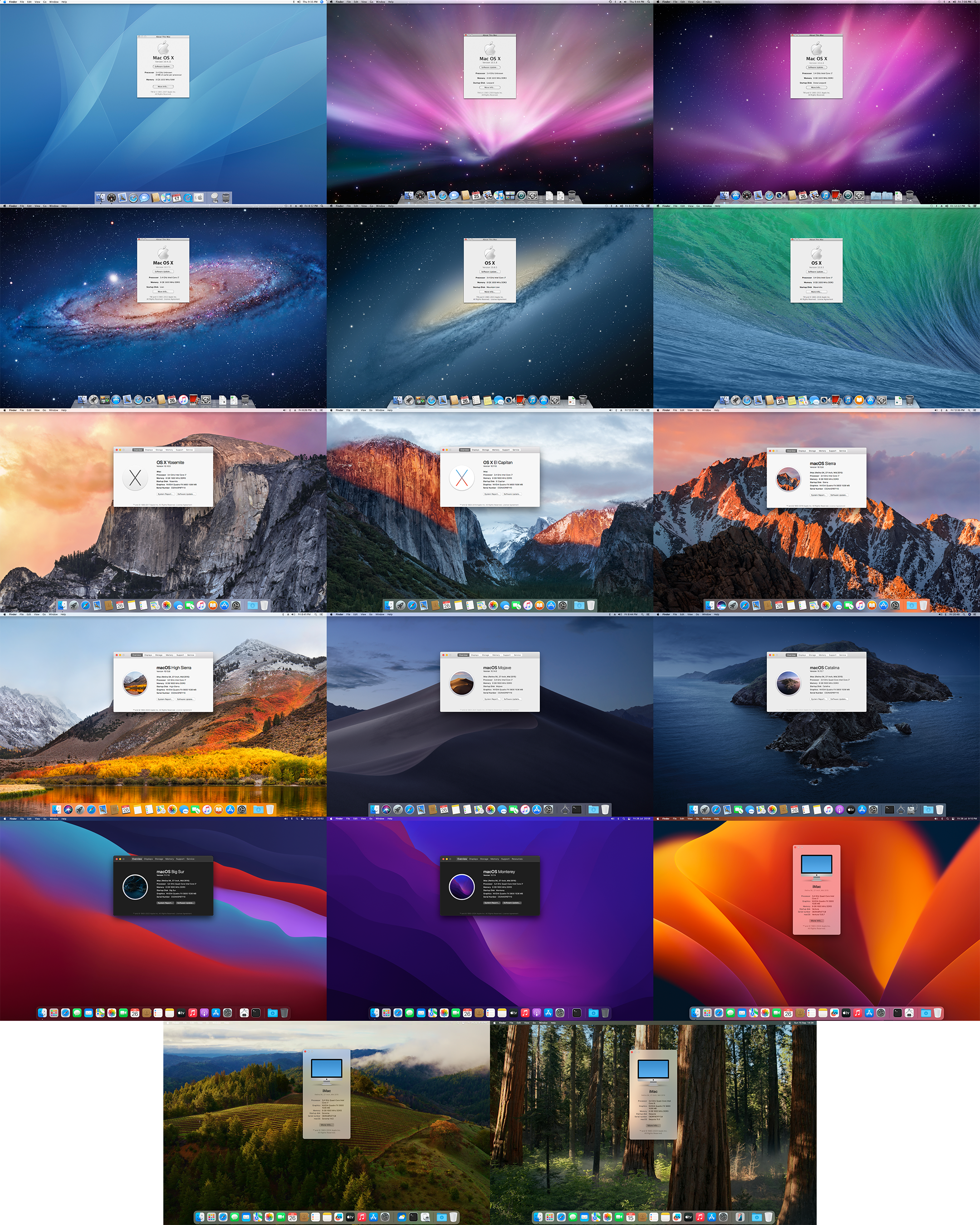The height and width of the screenshot is (1225, 980).
Task: Open Siri from the Sierra dock
Action: pyautogui.click(x=721, y=606)
